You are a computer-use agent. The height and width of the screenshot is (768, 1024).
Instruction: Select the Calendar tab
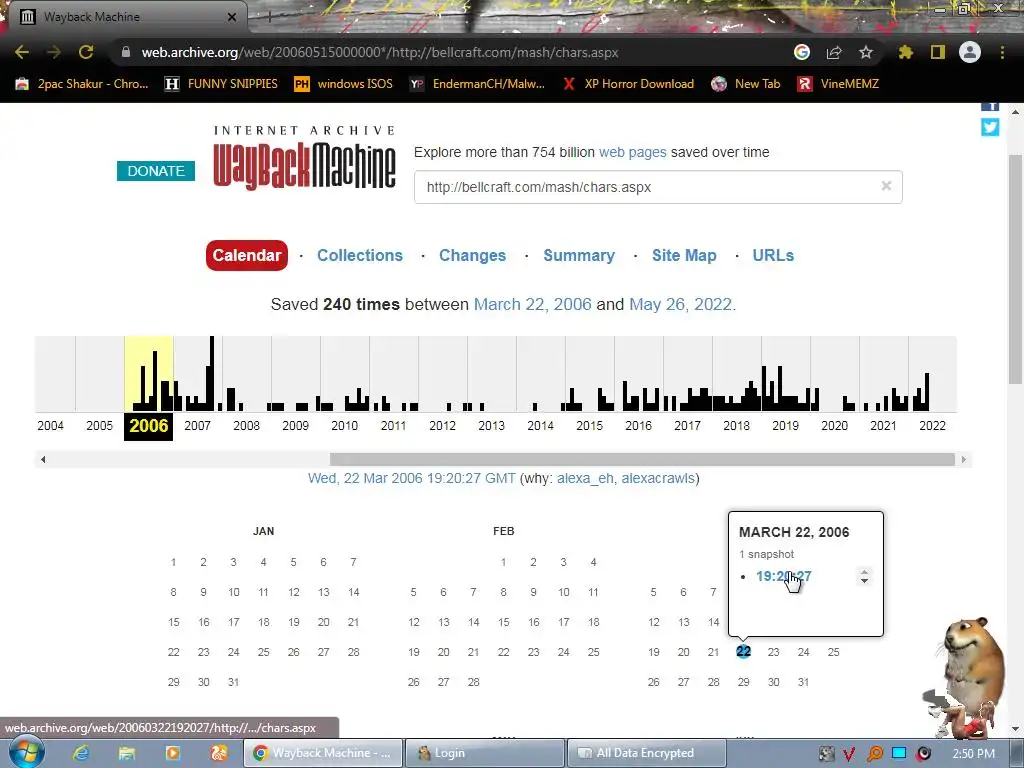point(247,255)
